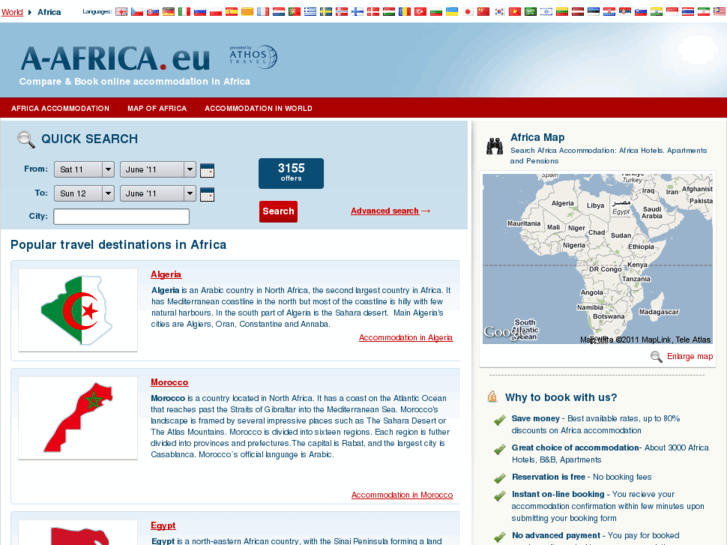Open the From day dropdown Sat 11
Screen dimensions: 727x545
[84, 170]
